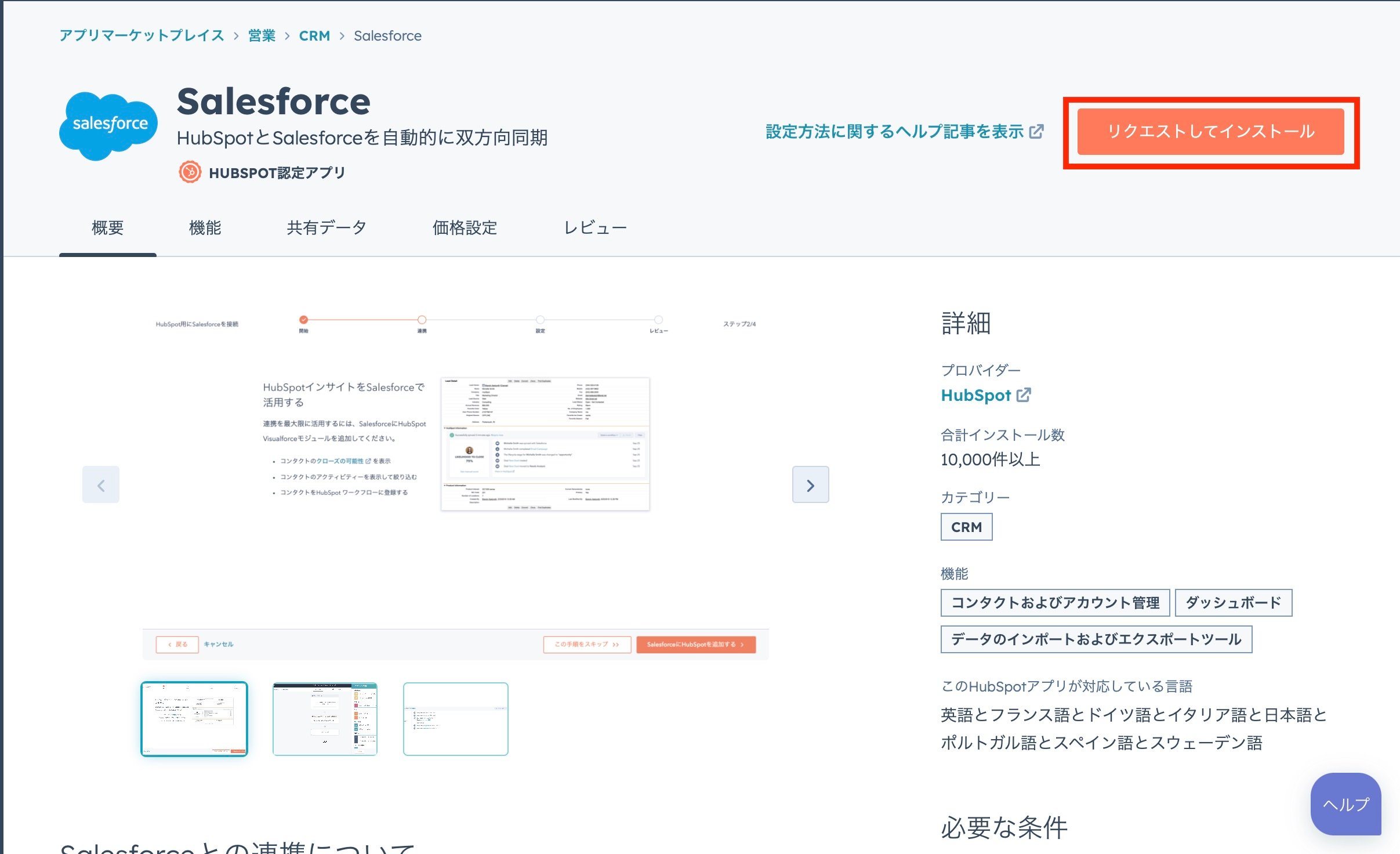Open the HubSpot provider link
Viewport: 1400px width, 854px height.
[x=976, y=395]
